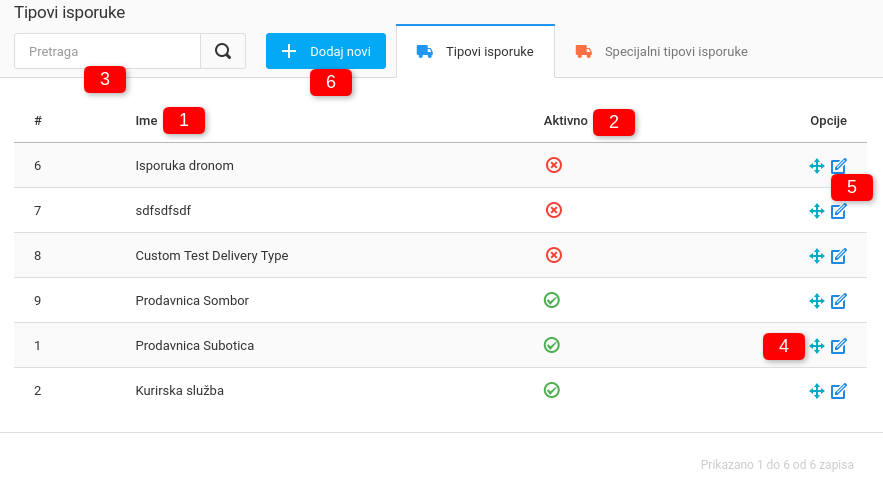Click edit icon for Custom Test Delivery Type
Image resolution: width=883 pixels, height=485 pixels.
coord(839,256)
